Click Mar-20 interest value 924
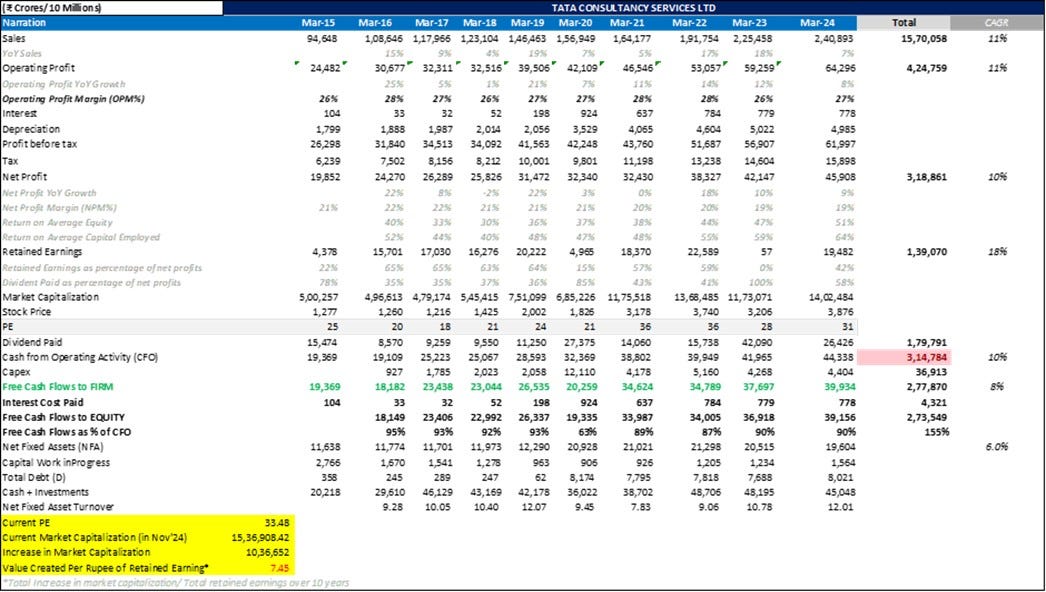This screenshot has height=592, width=1046. pos(589,113)
